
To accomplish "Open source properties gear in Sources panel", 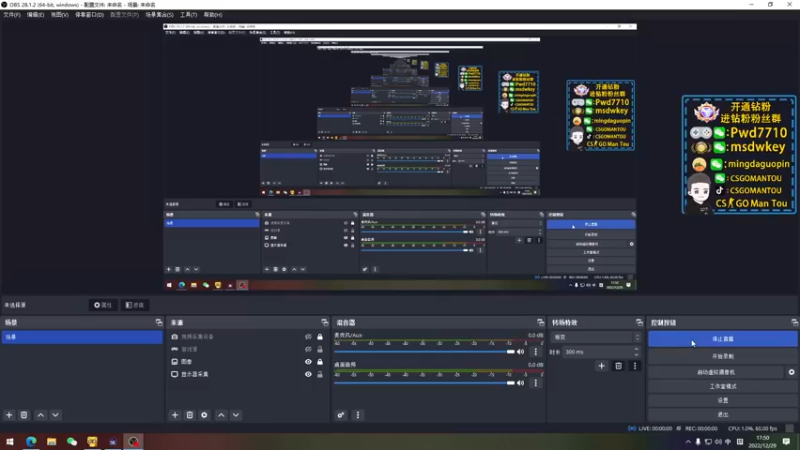I will tap(205, 415).
